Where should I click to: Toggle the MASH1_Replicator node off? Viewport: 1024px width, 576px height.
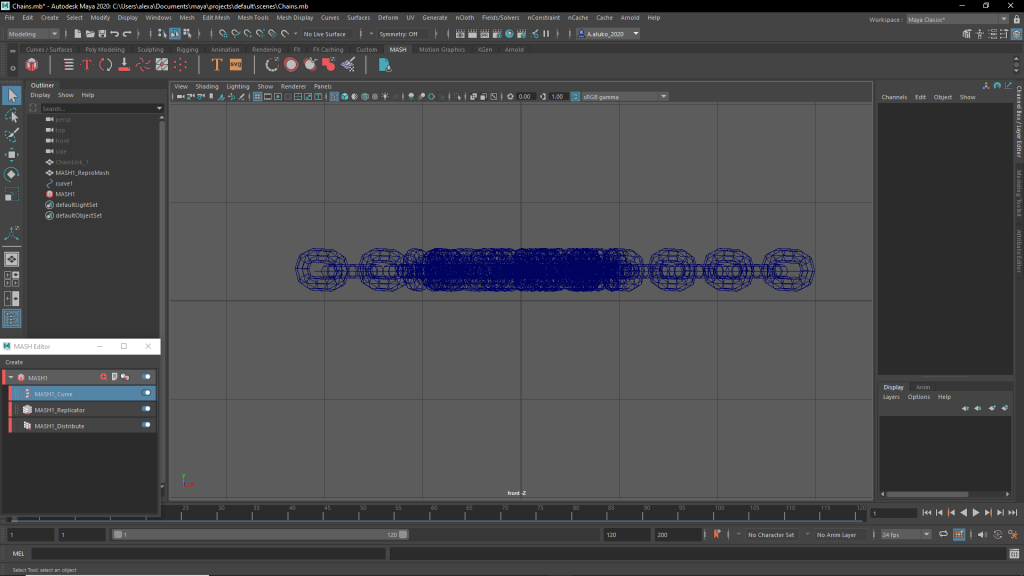click(x=147, y=410)
